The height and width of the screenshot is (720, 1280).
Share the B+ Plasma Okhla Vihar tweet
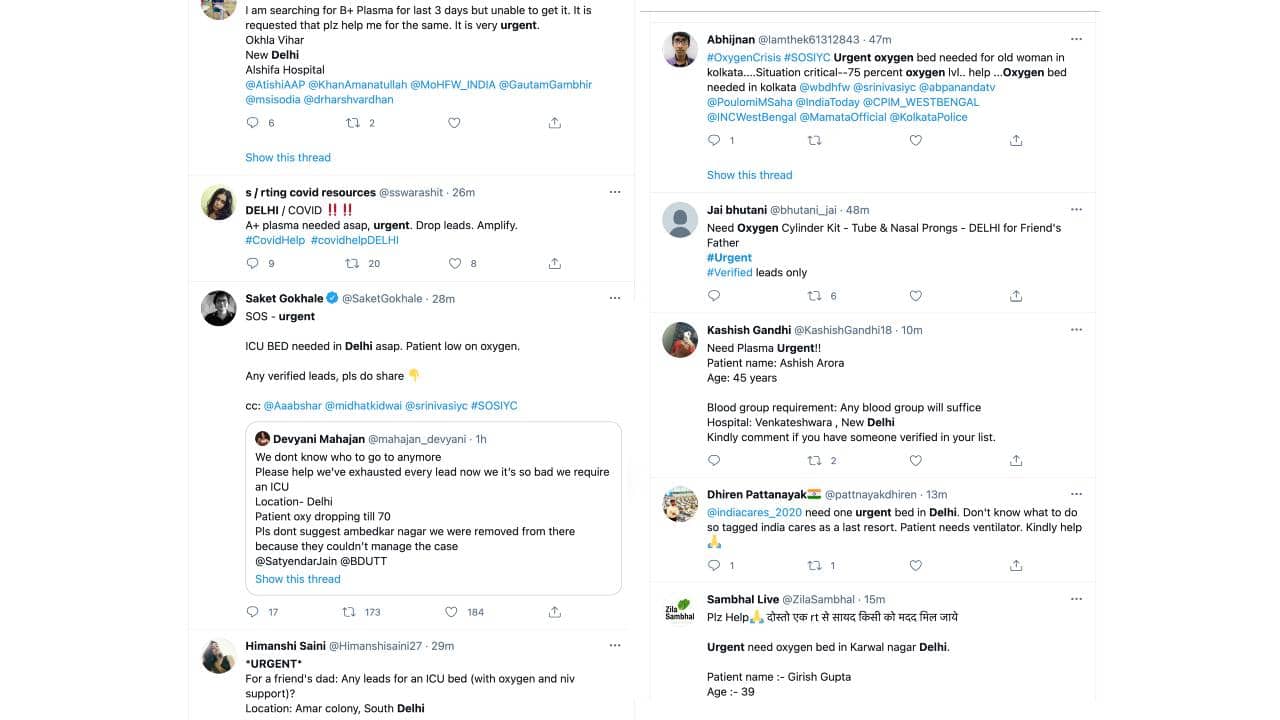[x=555, y=123]
